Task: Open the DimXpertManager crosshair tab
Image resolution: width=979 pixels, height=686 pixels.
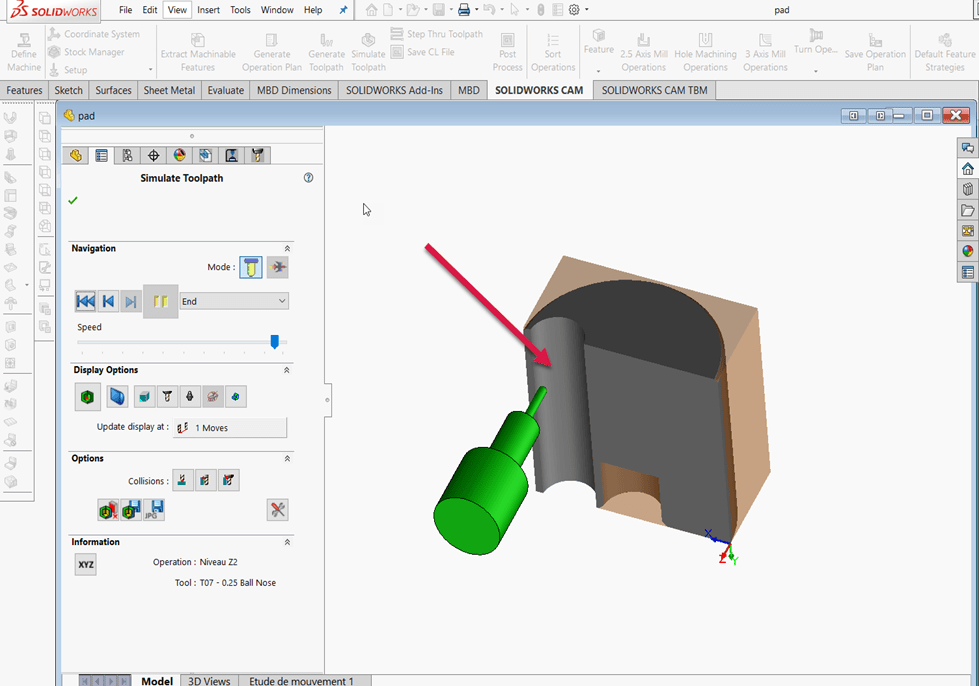Action: (154, 155)
